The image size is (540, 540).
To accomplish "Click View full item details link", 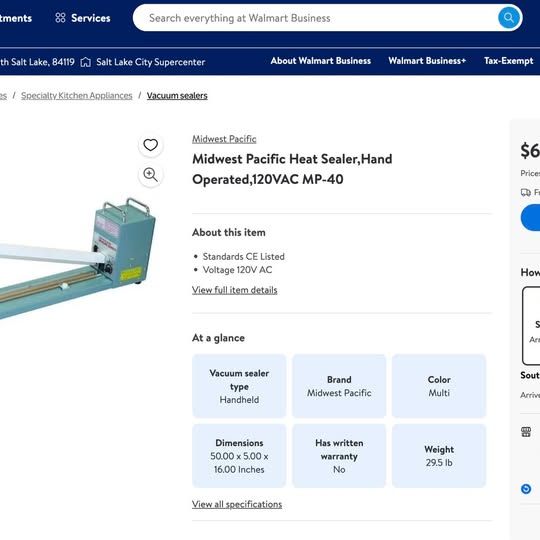I will click(235, 290).
